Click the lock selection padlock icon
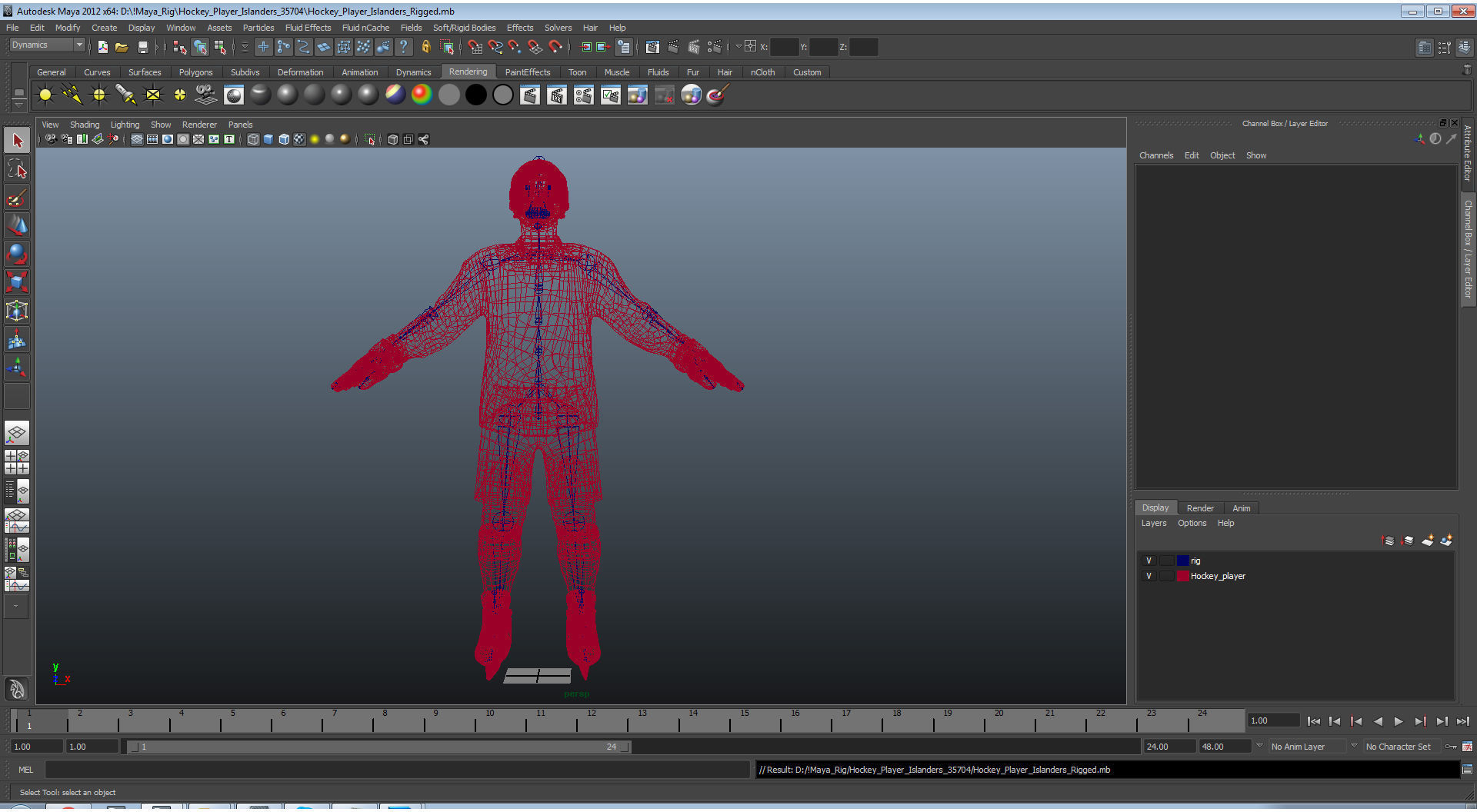The image size is (1477, 812). tap(425, 47)
